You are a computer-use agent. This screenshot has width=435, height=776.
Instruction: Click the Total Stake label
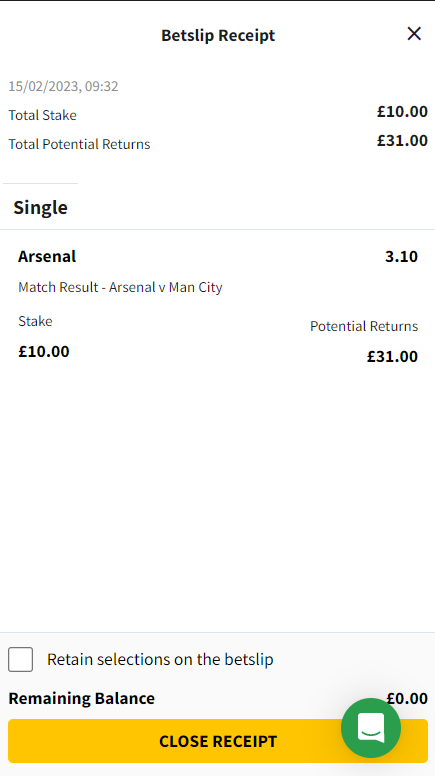[43, 115]
